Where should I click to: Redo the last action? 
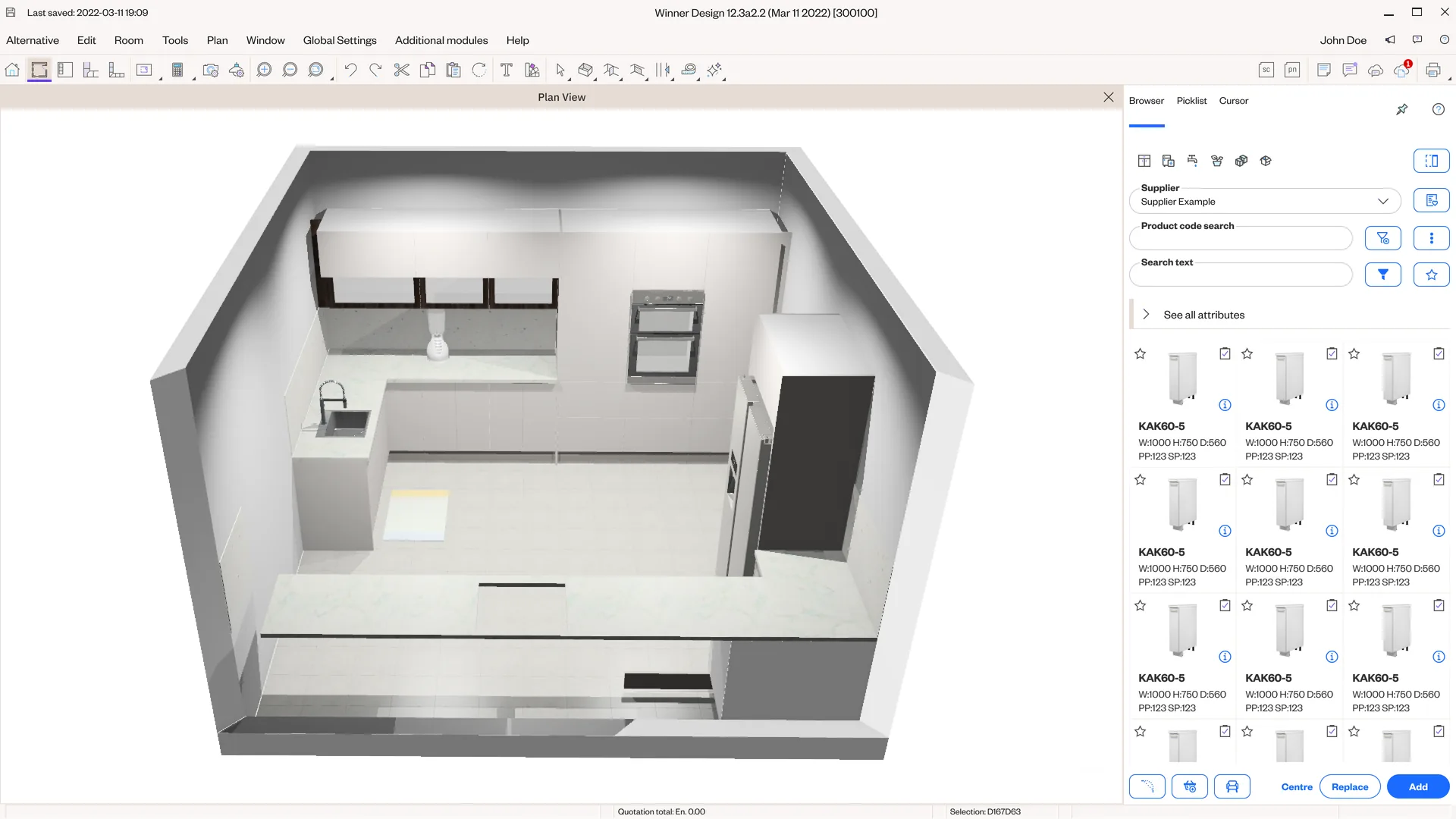point(375,70)
